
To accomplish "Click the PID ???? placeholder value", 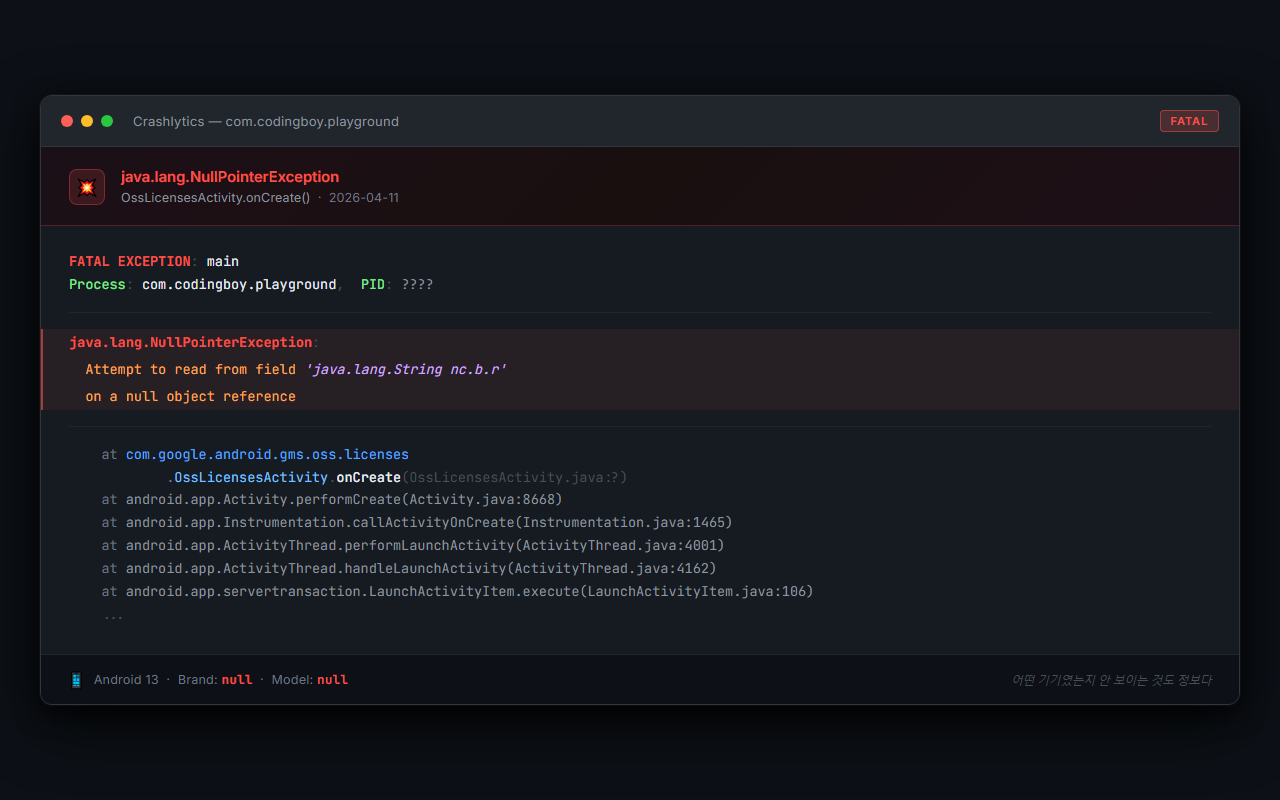I will 417,284.
